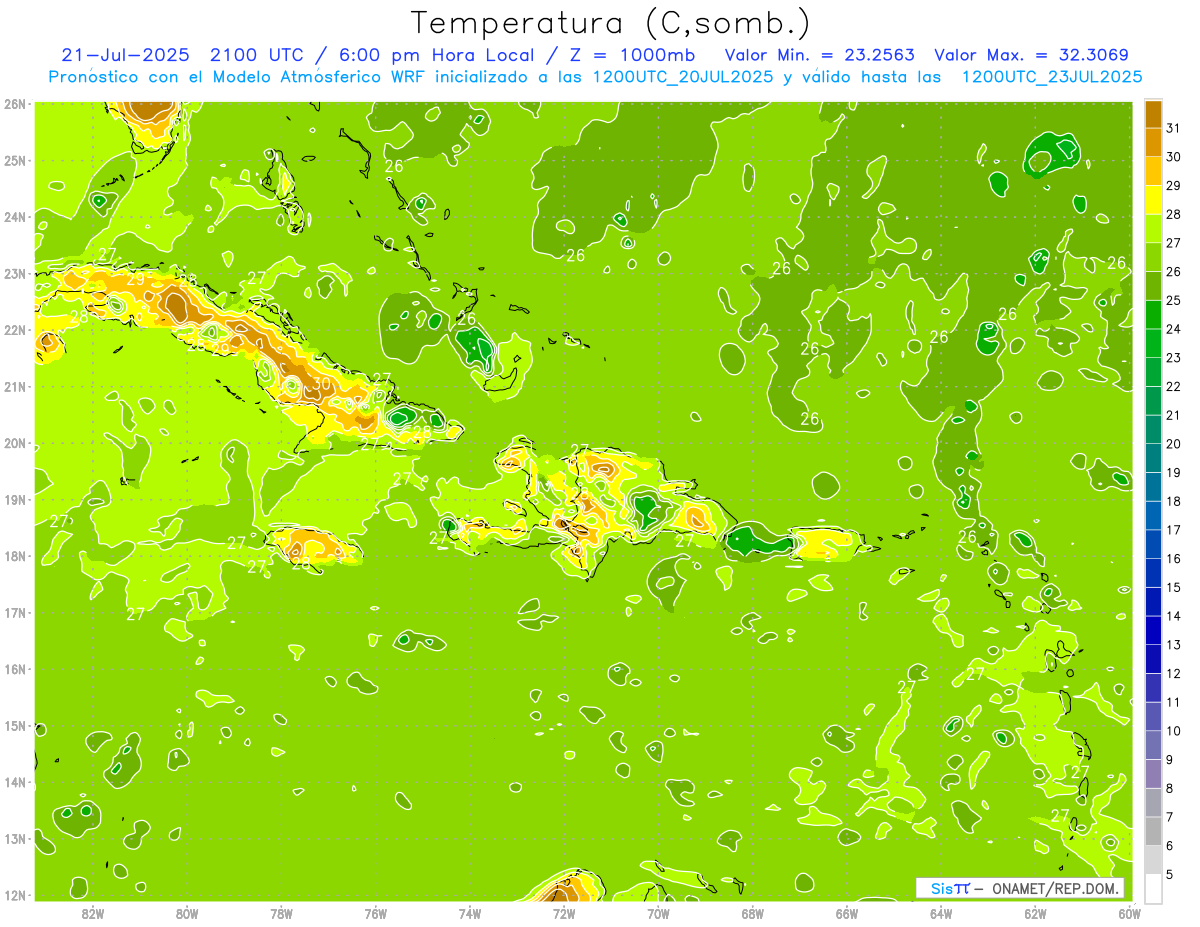Click the purple swatch between 8 and 9

click(1153, 773)
